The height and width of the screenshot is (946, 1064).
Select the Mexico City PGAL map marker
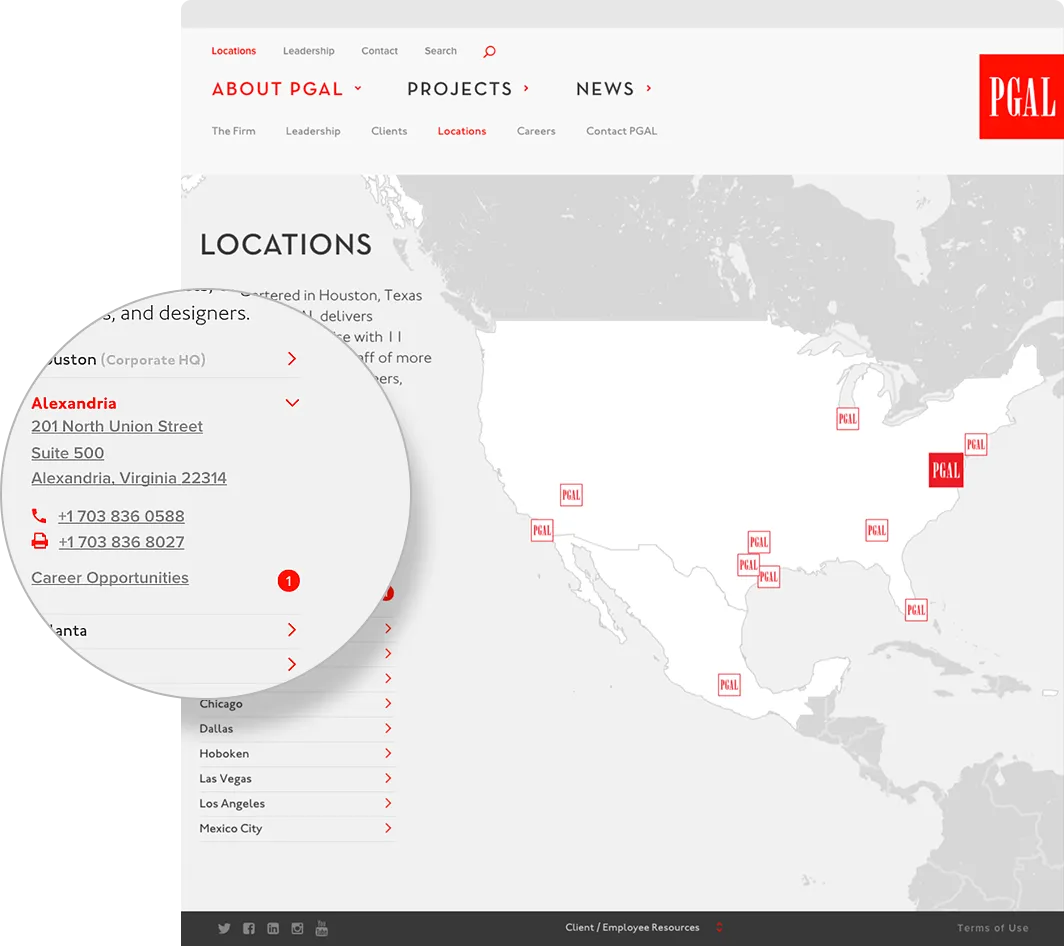(729, 685)
